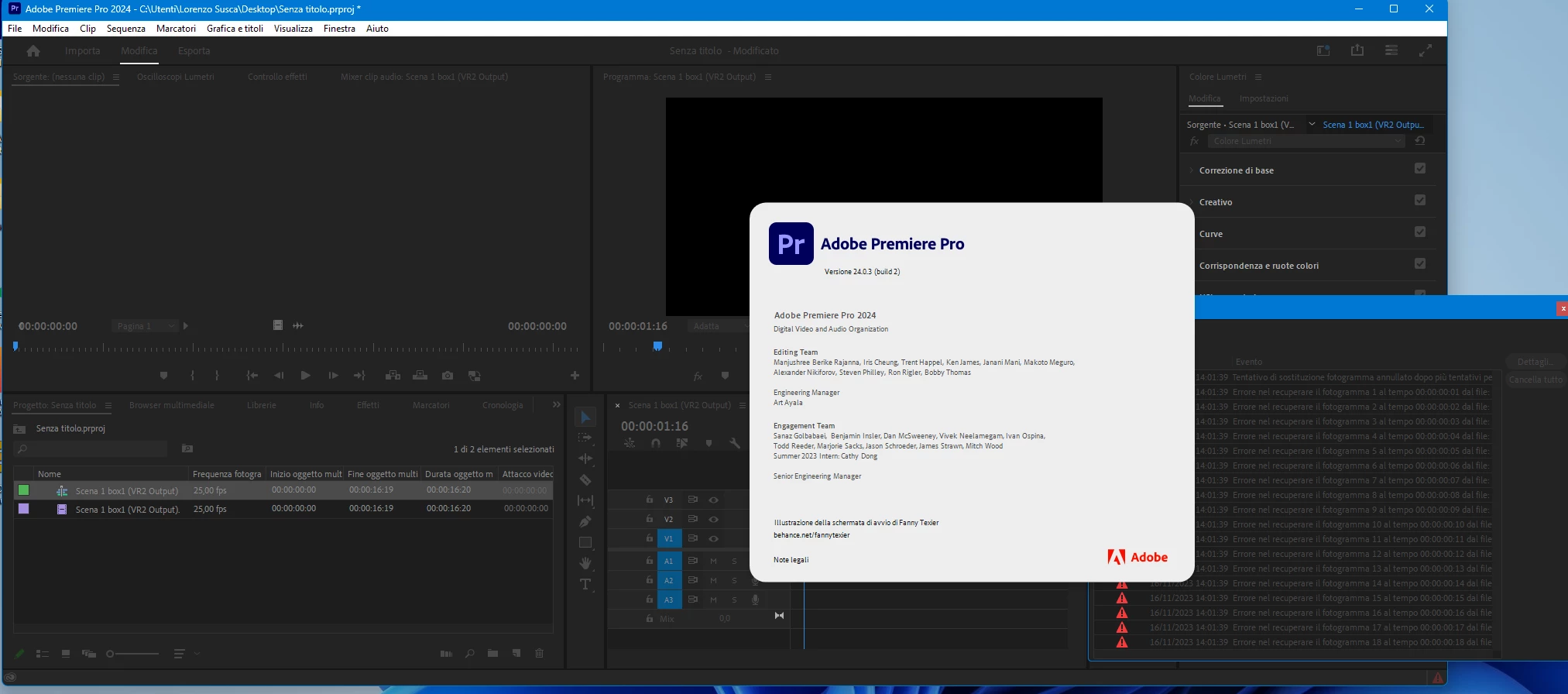
Task: Open the Project panel hamburger menu
Action: click(x=108, y=405)
